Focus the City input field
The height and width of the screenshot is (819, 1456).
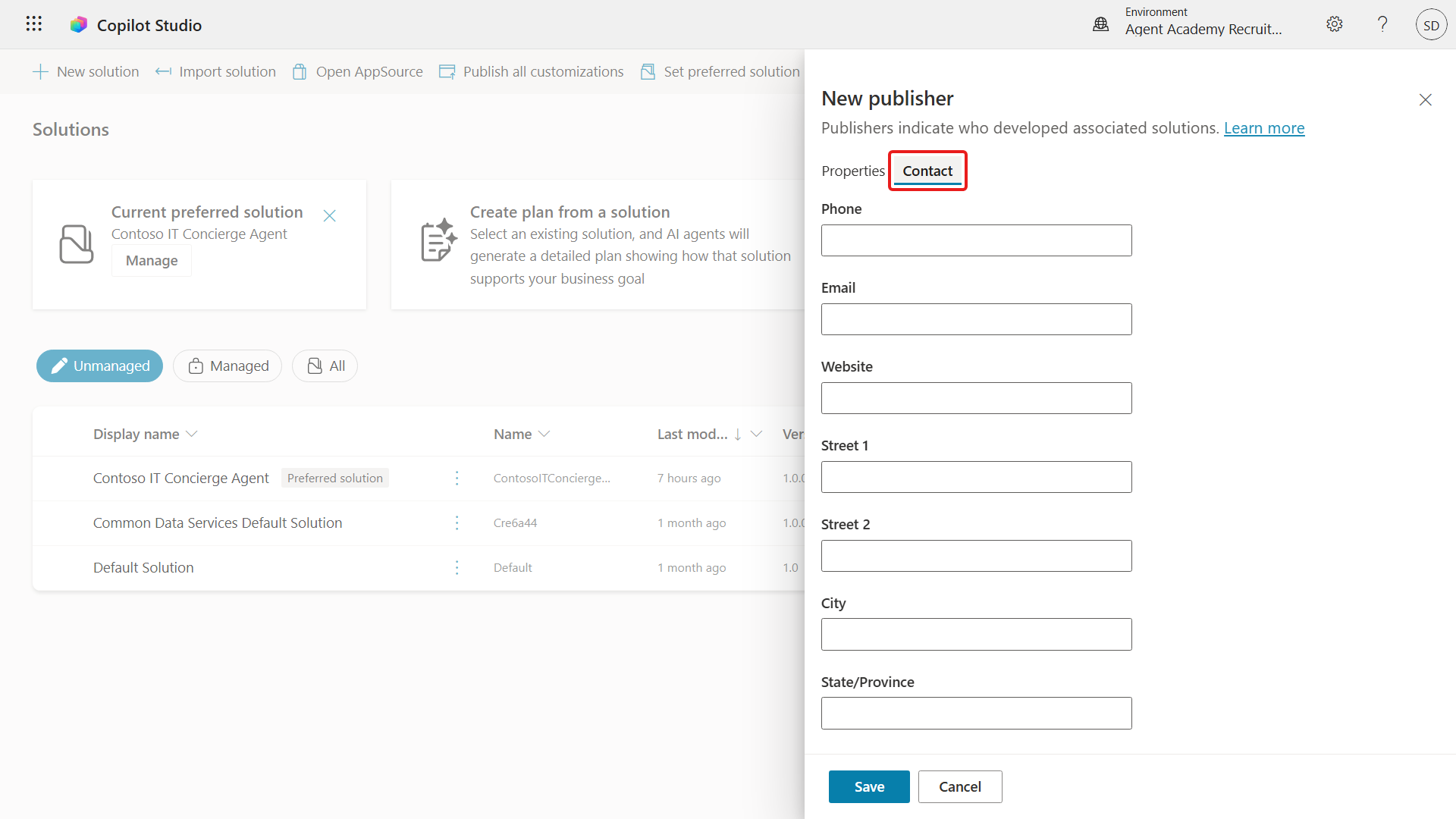pos(976,634)
